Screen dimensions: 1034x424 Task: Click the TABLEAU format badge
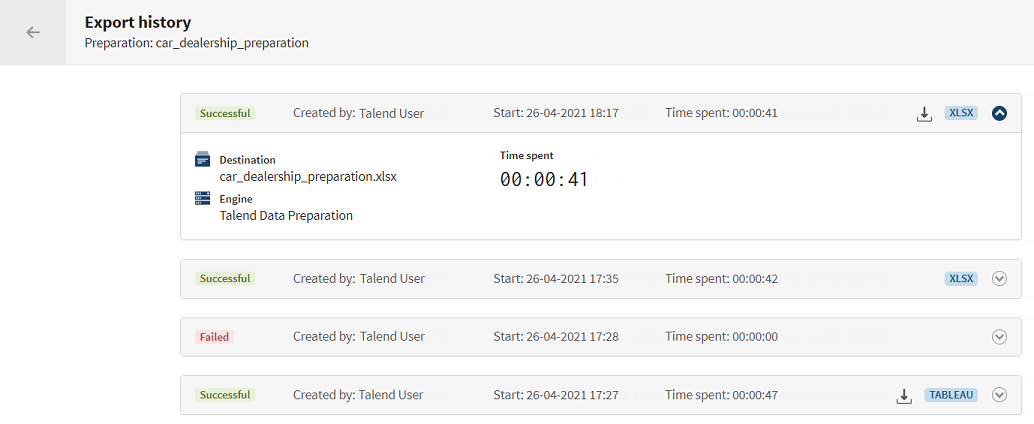952,395
